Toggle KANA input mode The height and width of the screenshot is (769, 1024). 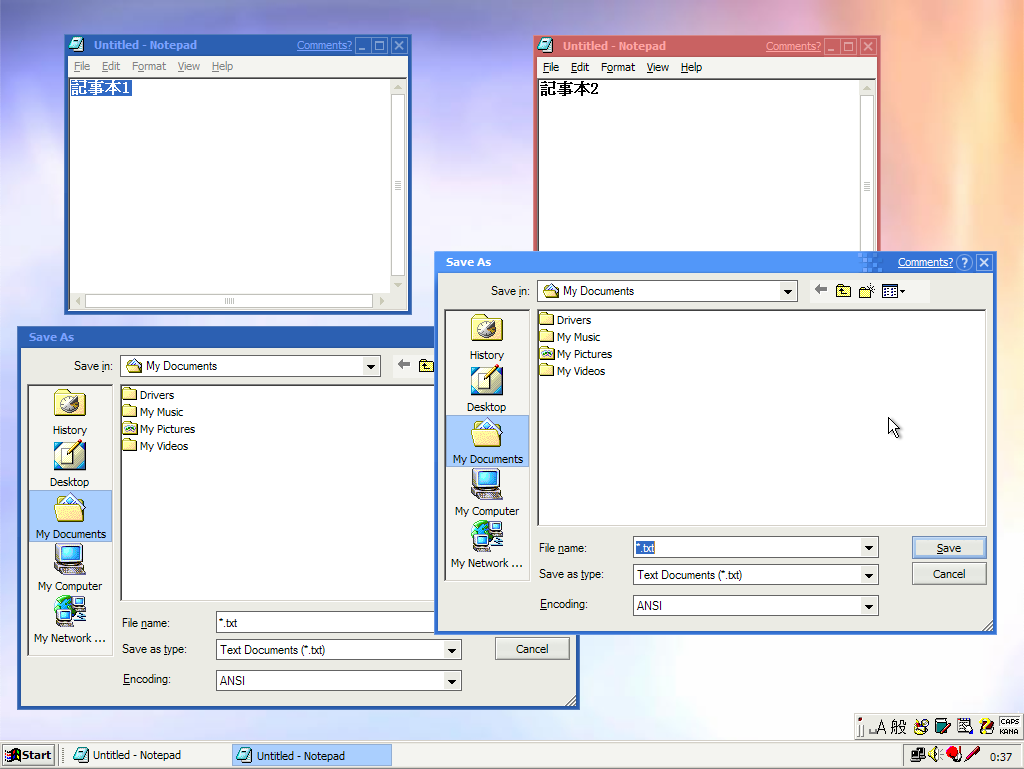pos(1009,732)
